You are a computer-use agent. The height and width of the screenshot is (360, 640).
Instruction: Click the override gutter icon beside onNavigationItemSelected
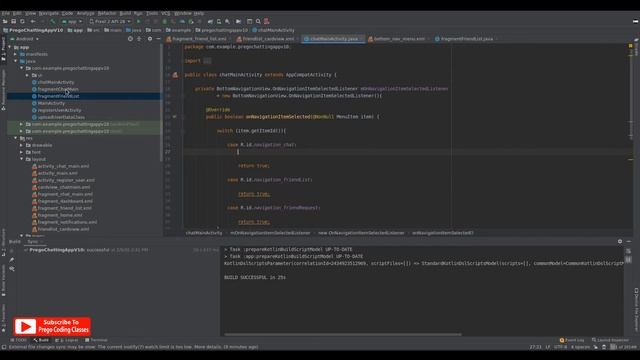[175, 117]
